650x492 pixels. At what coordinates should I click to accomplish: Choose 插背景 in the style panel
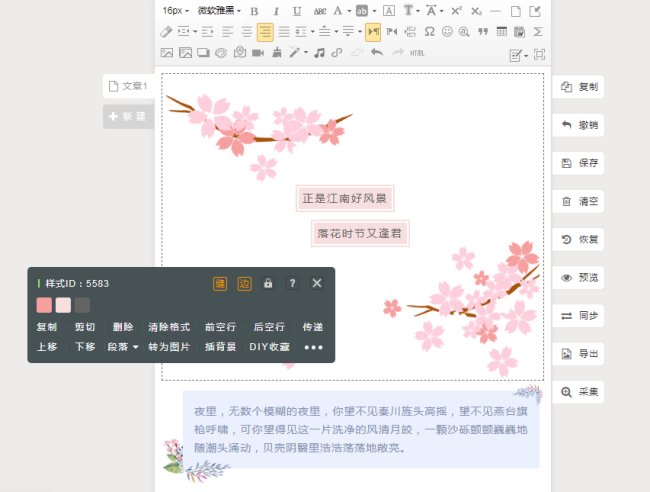(221, 347)
